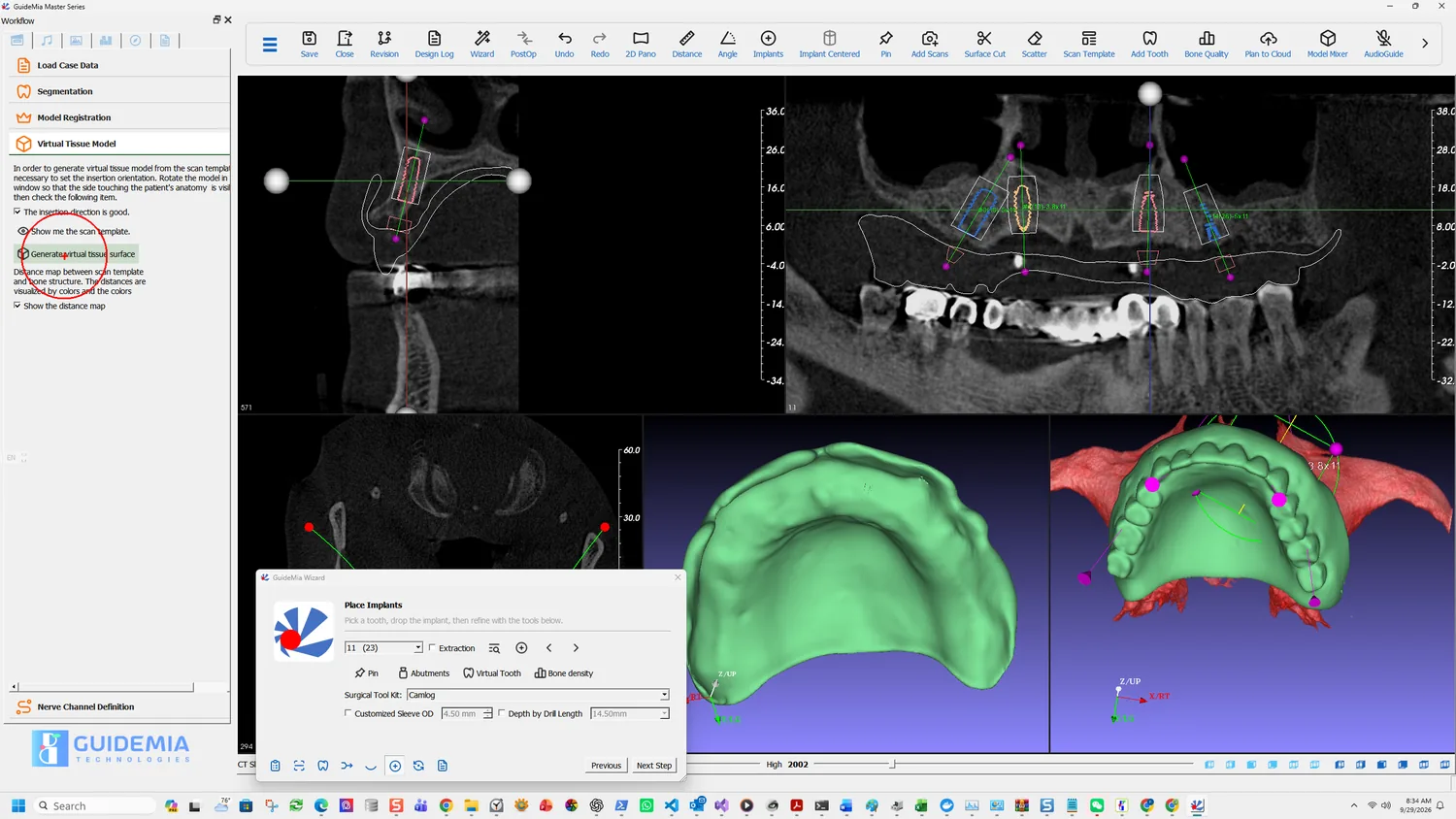Select the PostOp toolbar icon
The image size is (1456, 819).
pos(523,44)
